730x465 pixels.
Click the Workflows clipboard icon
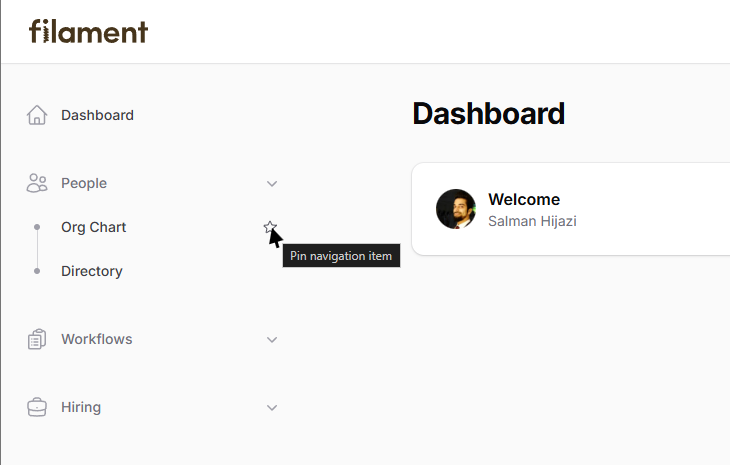(37, 339)
